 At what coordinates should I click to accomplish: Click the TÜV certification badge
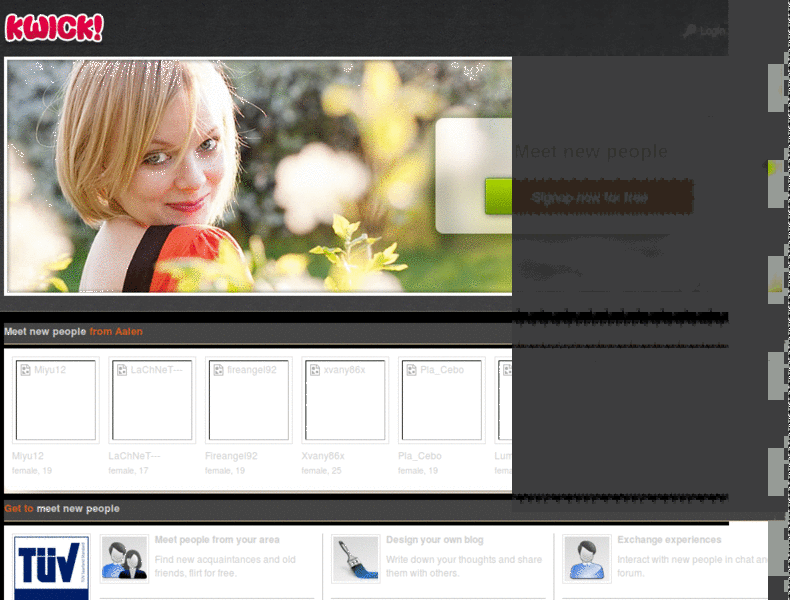(x=51, y=567)
